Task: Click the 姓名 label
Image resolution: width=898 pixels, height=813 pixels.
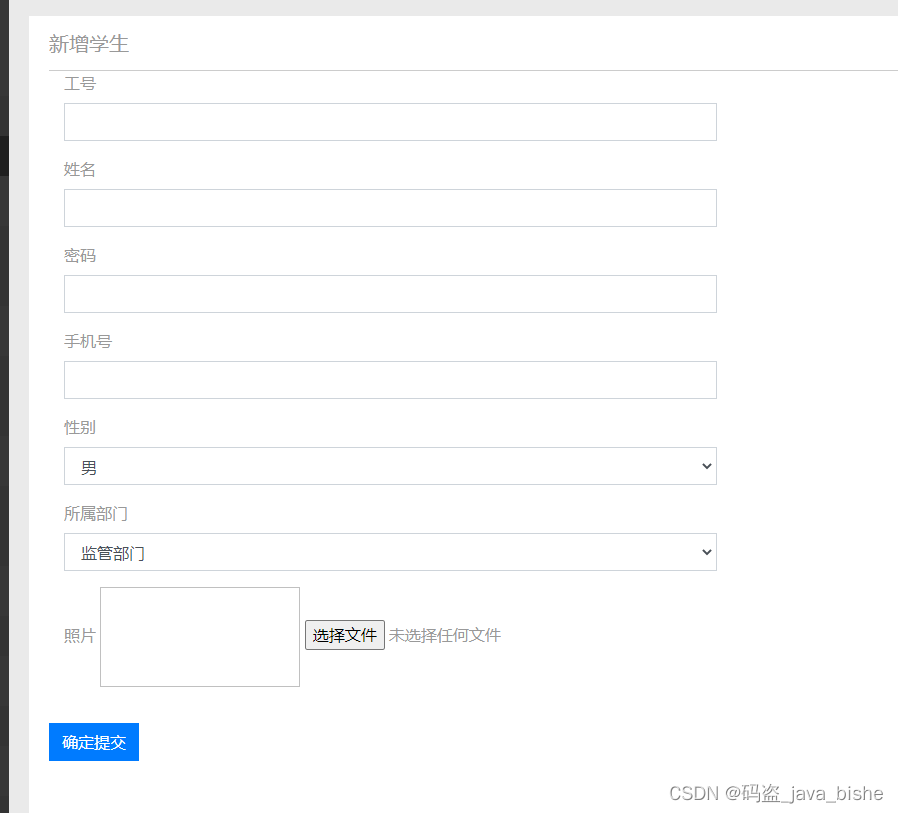Action: (x=80, y=169)
